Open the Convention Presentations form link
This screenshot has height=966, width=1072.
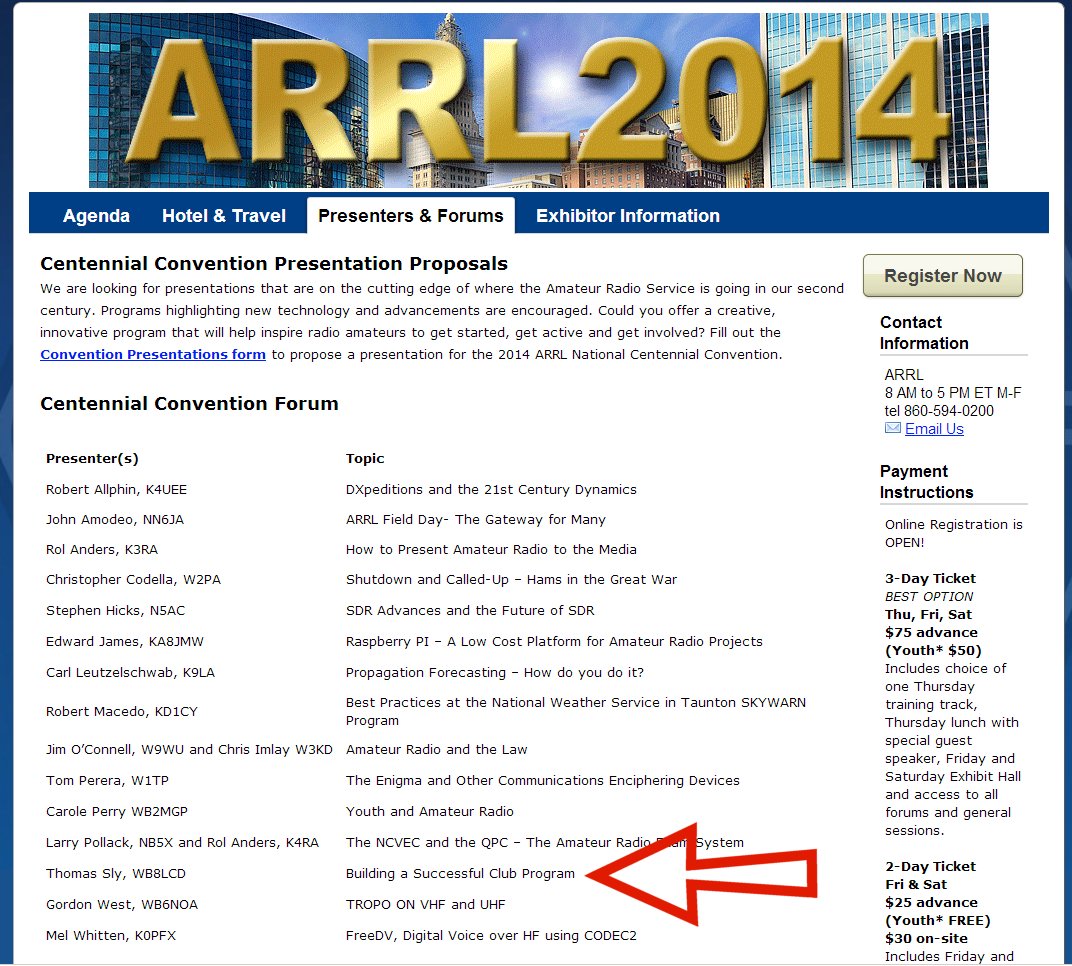click(x=153, y=355)
